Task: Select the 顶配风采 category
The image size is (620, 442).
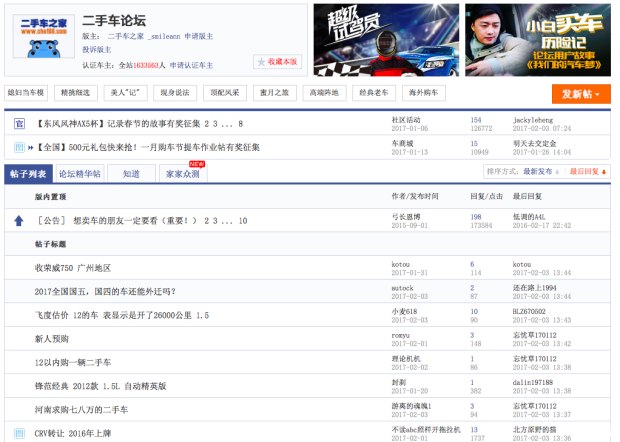Action: (225, 93)
